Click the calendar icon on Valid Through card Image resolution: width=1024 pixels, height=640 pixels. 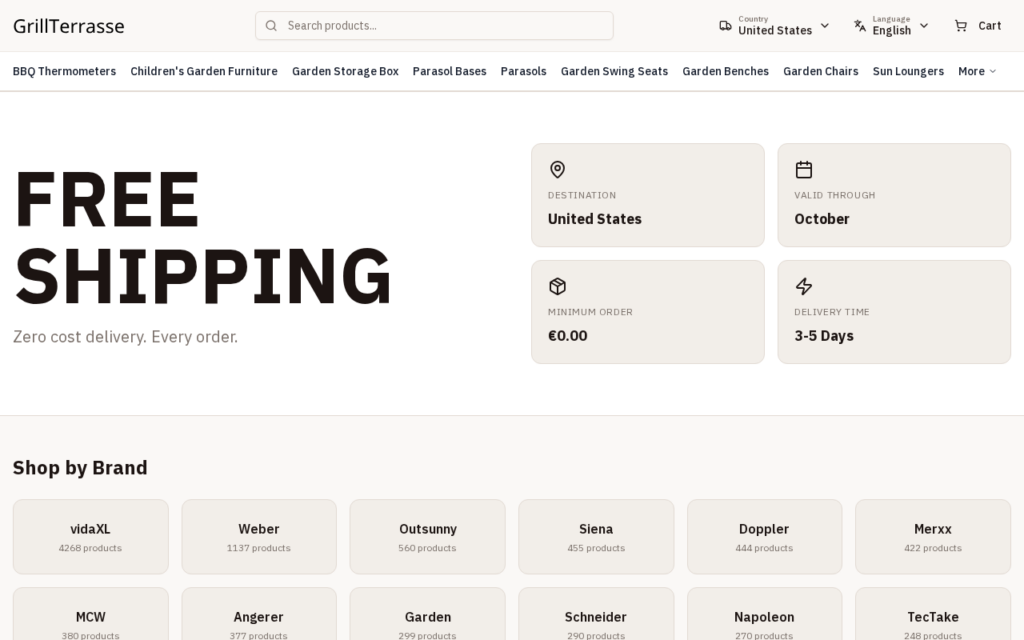[x=804, y=170]
